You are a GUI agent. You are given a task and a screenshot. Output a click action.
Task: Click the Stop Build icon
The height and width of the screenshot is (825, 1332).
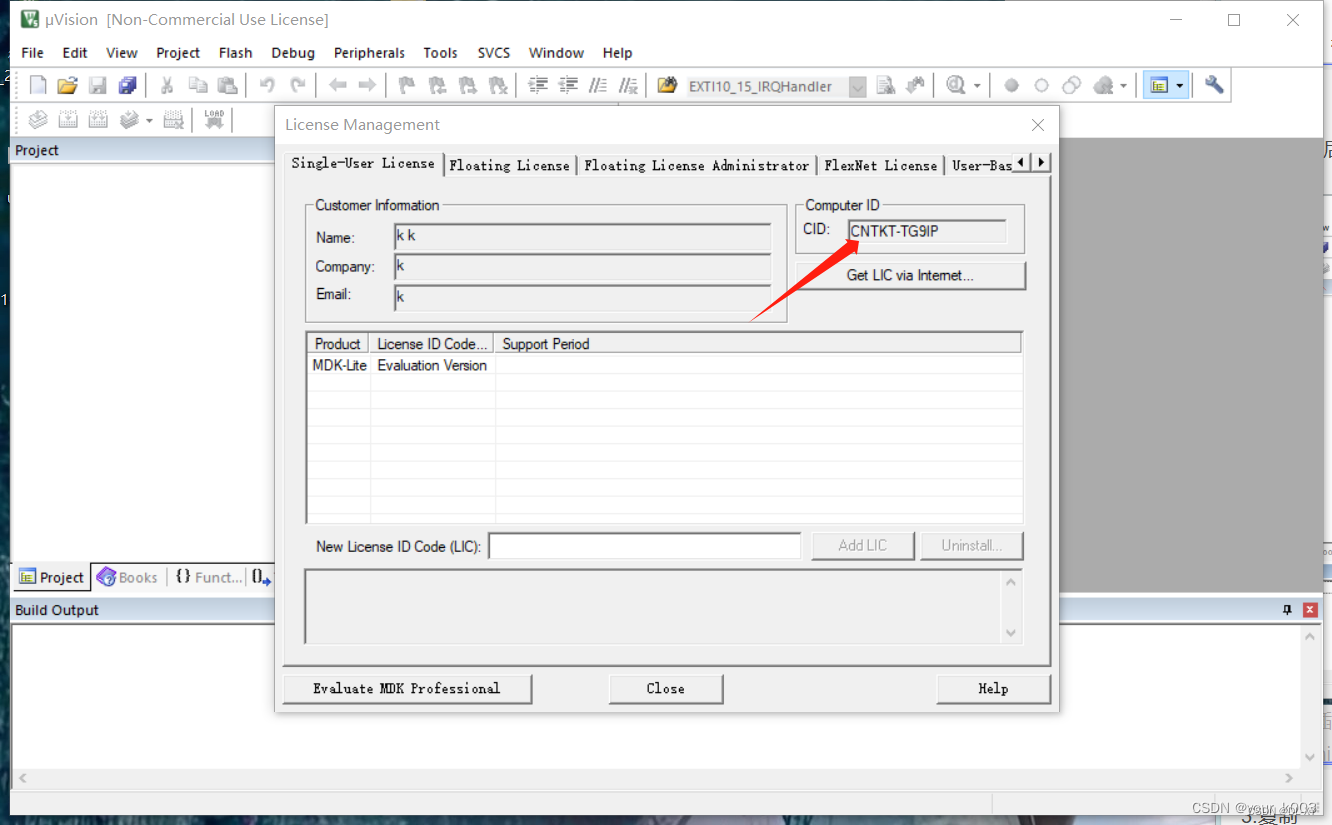tap(173, 120)
